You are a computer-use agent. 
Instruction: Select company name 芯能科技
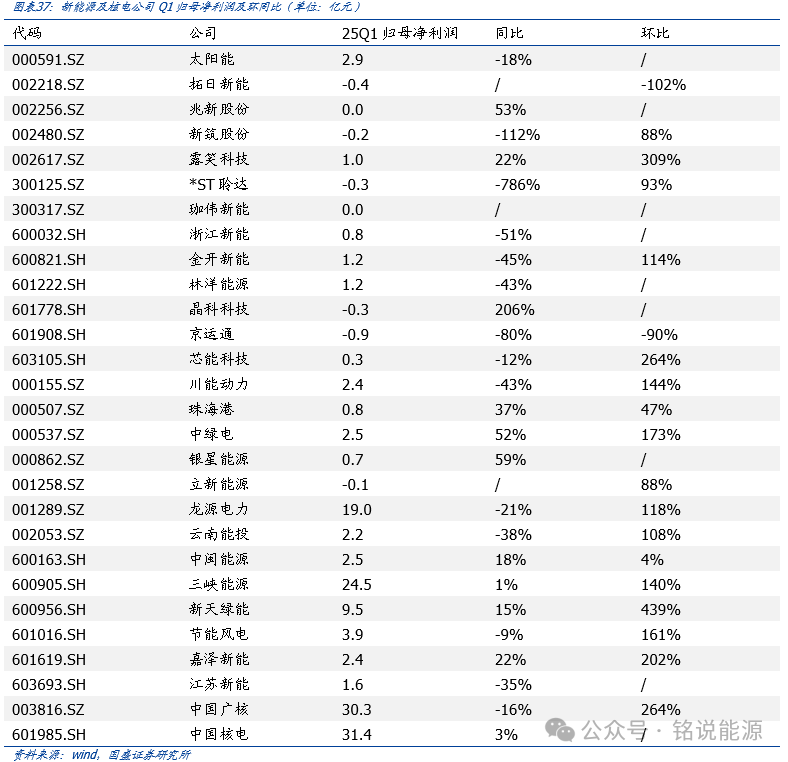pos(219,359)
